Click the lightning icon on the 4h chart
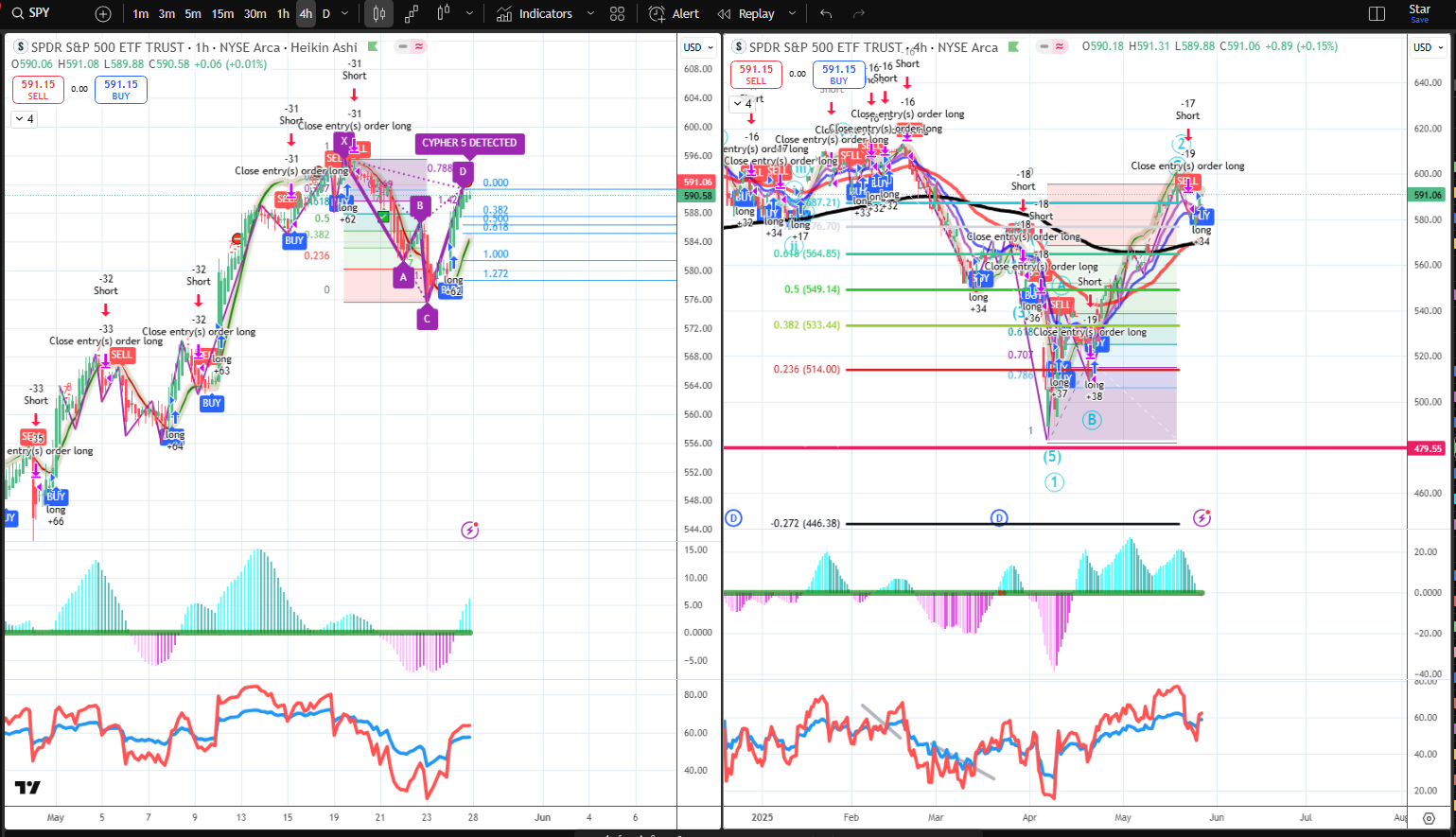The width and height of the screenshot is (1456, 837). [x=1202, y=517]
